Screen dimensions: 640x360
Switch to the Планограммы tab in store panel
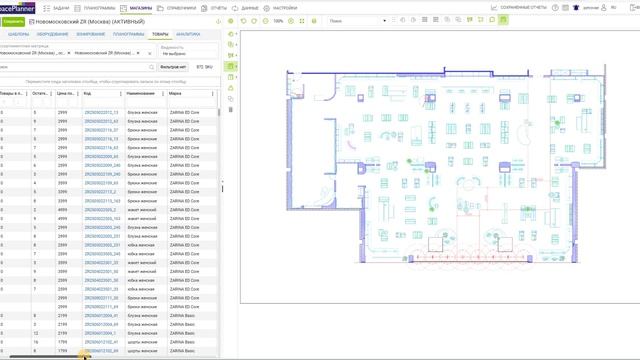tap(129, 34)
